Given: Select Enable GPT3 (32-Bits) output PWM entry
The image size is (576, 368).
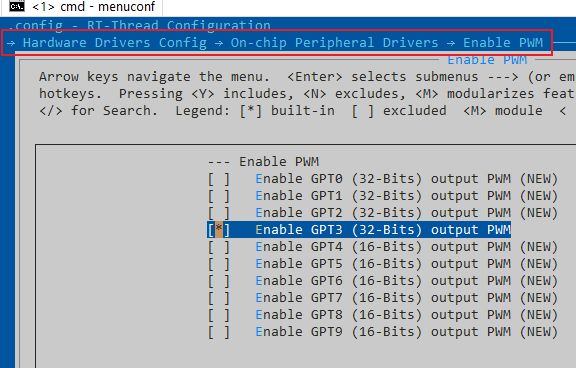Looking at the screenshot, I should point(359,230).
